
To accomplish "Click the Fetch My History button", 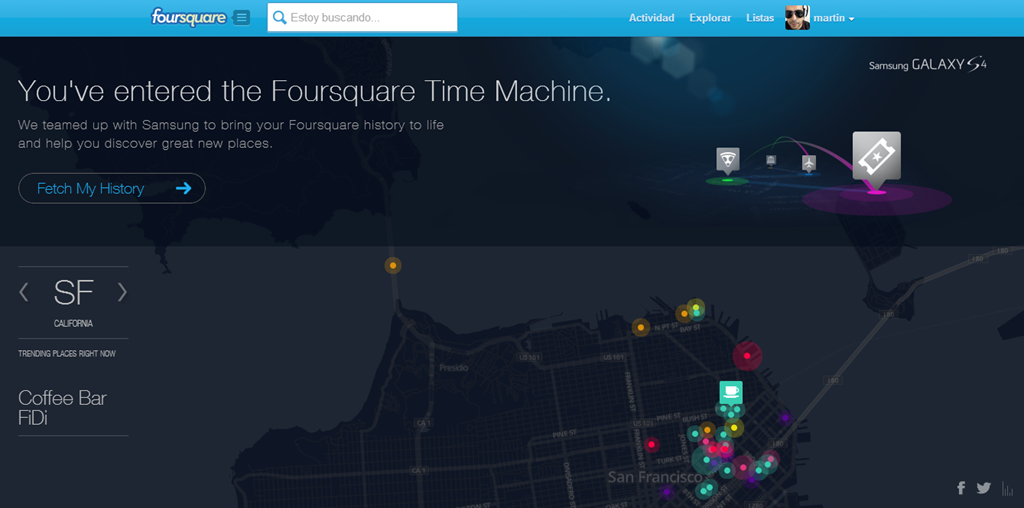I will (112, 188).
